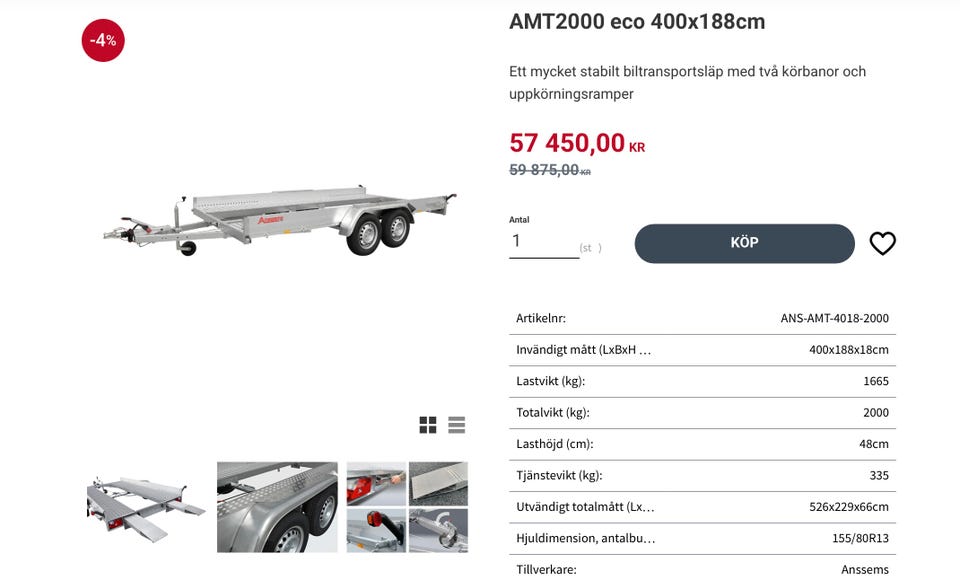960x580 pixels.
Task: Expand truncated Hjuldimension label
Action: click(586, 538)
